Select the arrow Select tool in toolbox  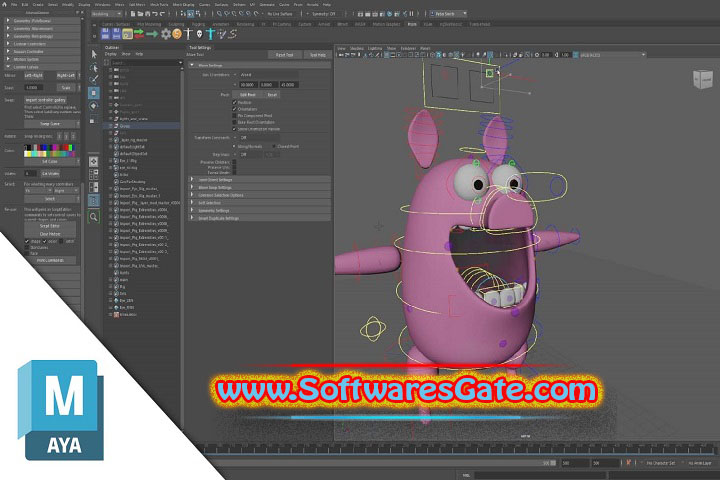point(95,53)
